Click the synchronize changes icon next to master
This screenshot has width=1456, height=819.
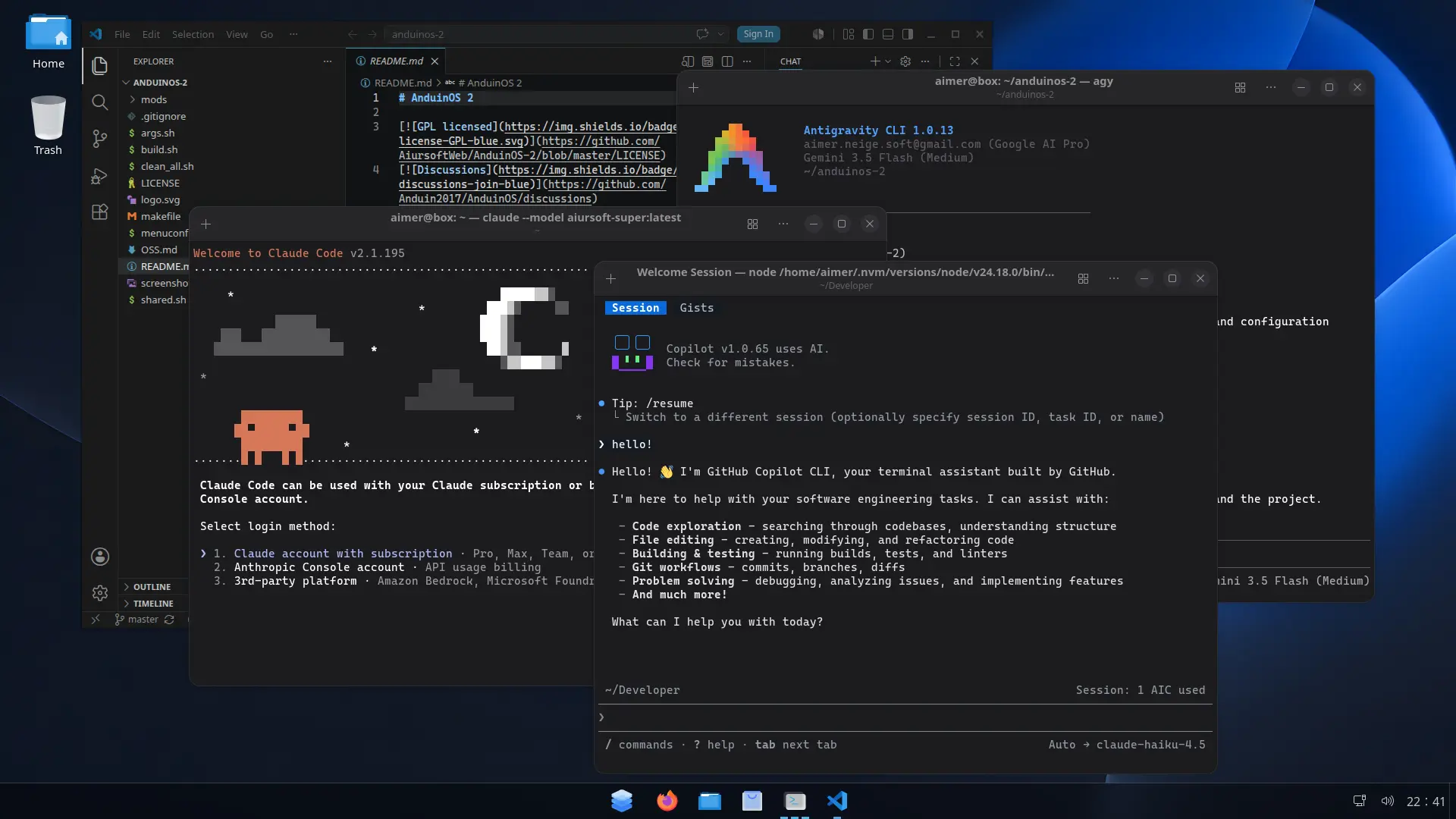169,620
